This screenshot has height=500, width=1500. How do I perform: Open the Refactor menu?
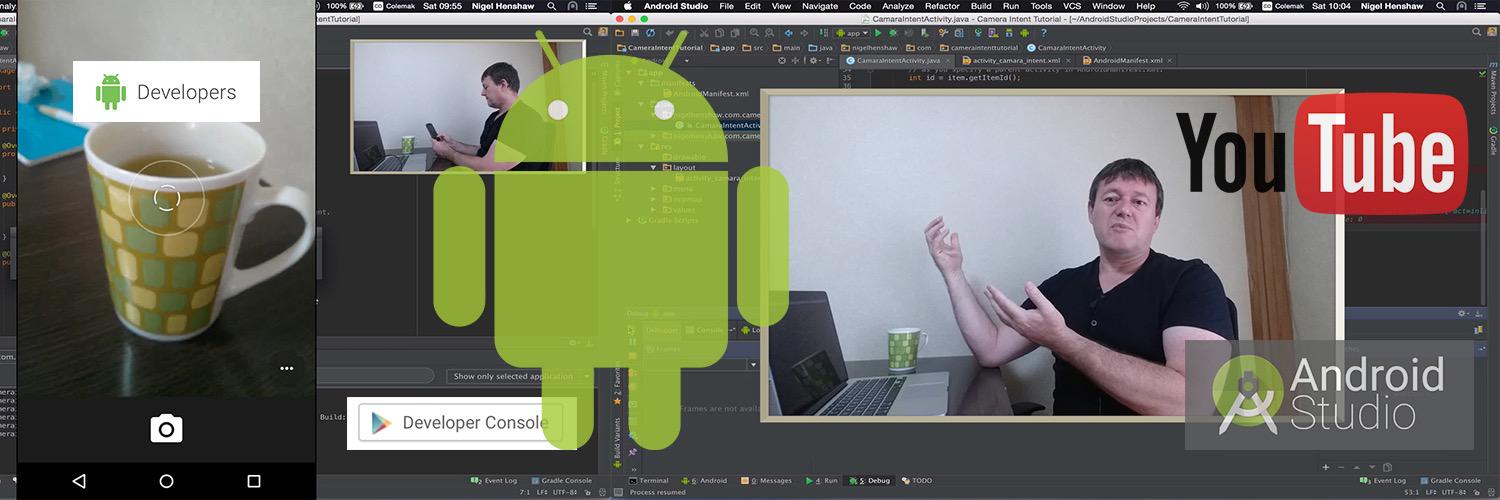tap(942, 6)
